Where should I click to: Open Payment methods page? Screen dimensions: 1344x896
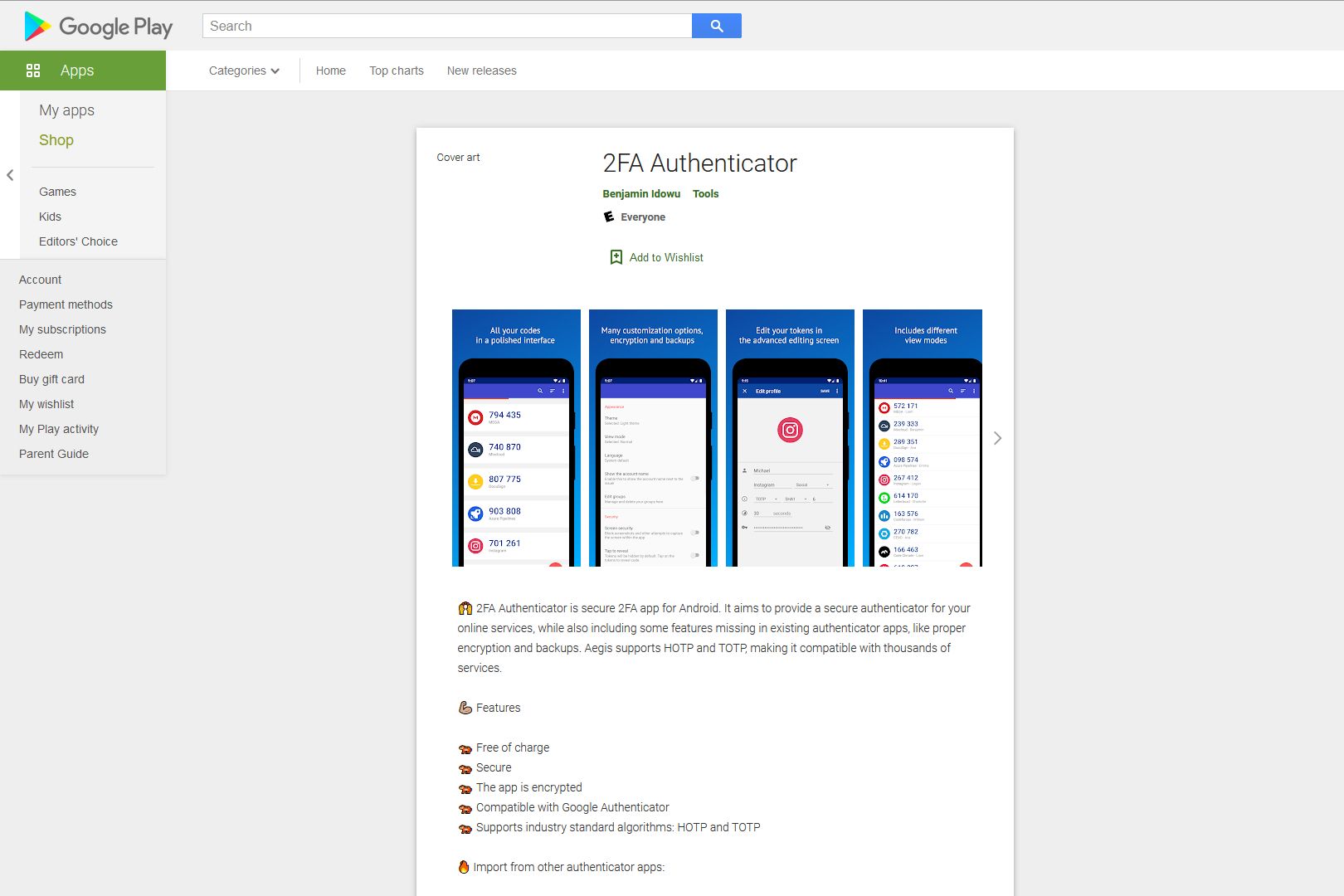point(66,304)
